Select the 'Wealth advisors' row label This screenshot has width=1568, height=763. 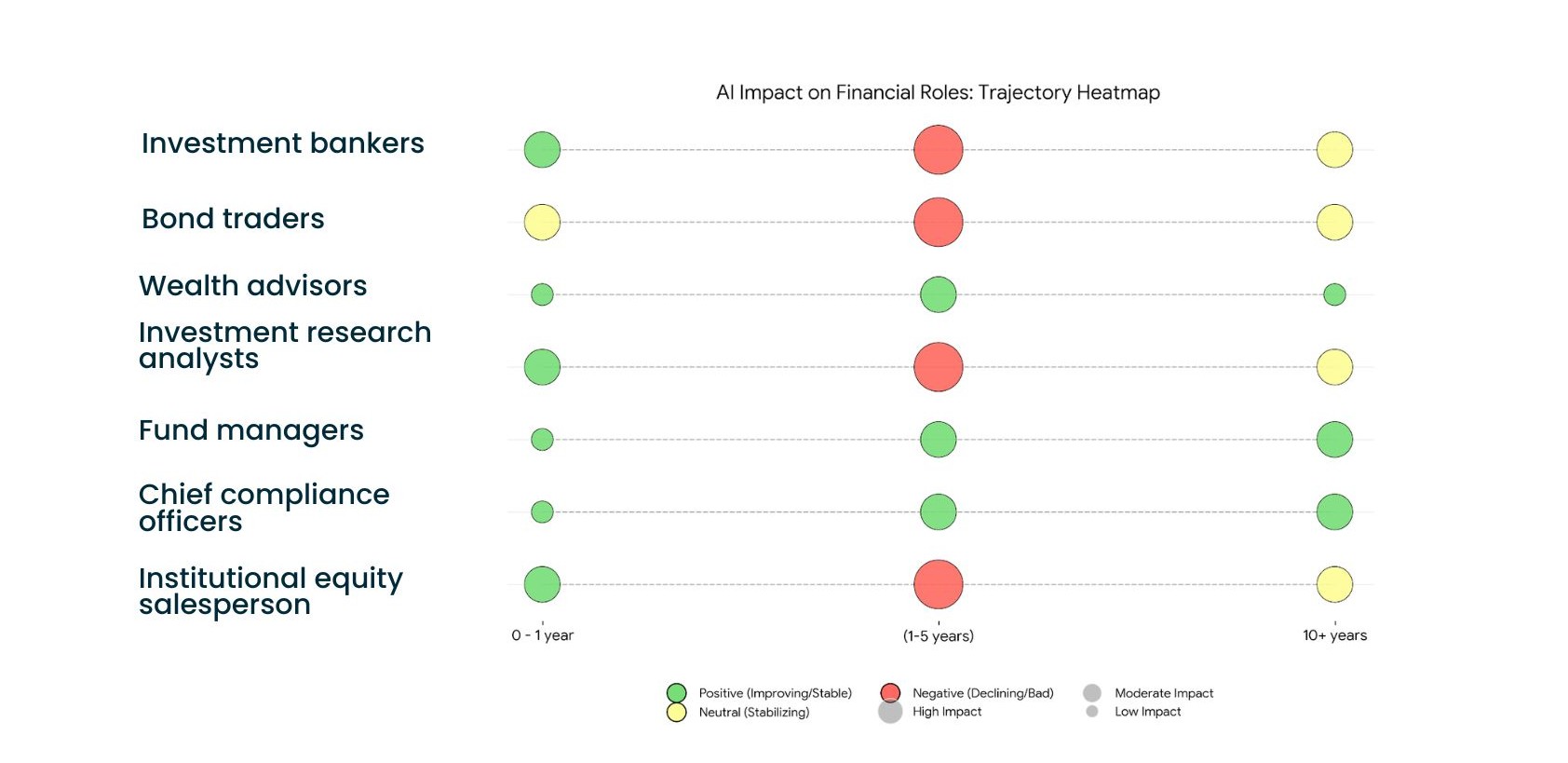click(253, 285)
